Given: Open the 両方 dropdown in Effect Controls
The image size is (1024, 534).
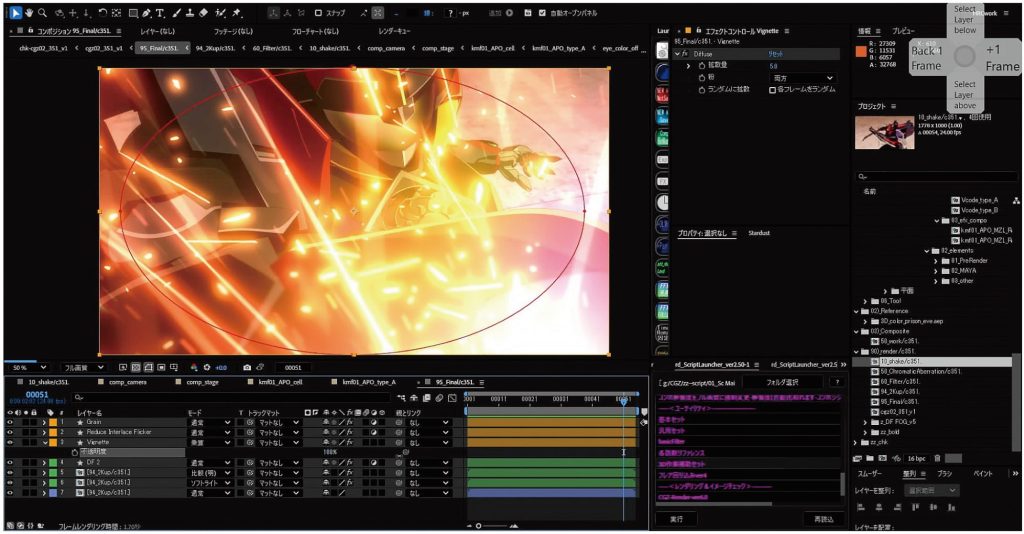Looking at the screenshot, I should click(x=803, y=78).
